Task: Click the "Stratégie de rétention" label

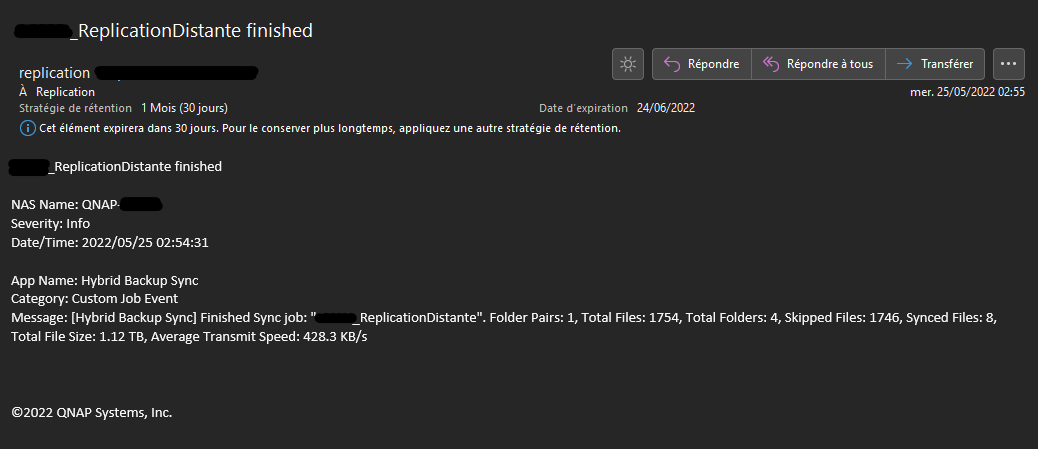Action: [75, 108]
